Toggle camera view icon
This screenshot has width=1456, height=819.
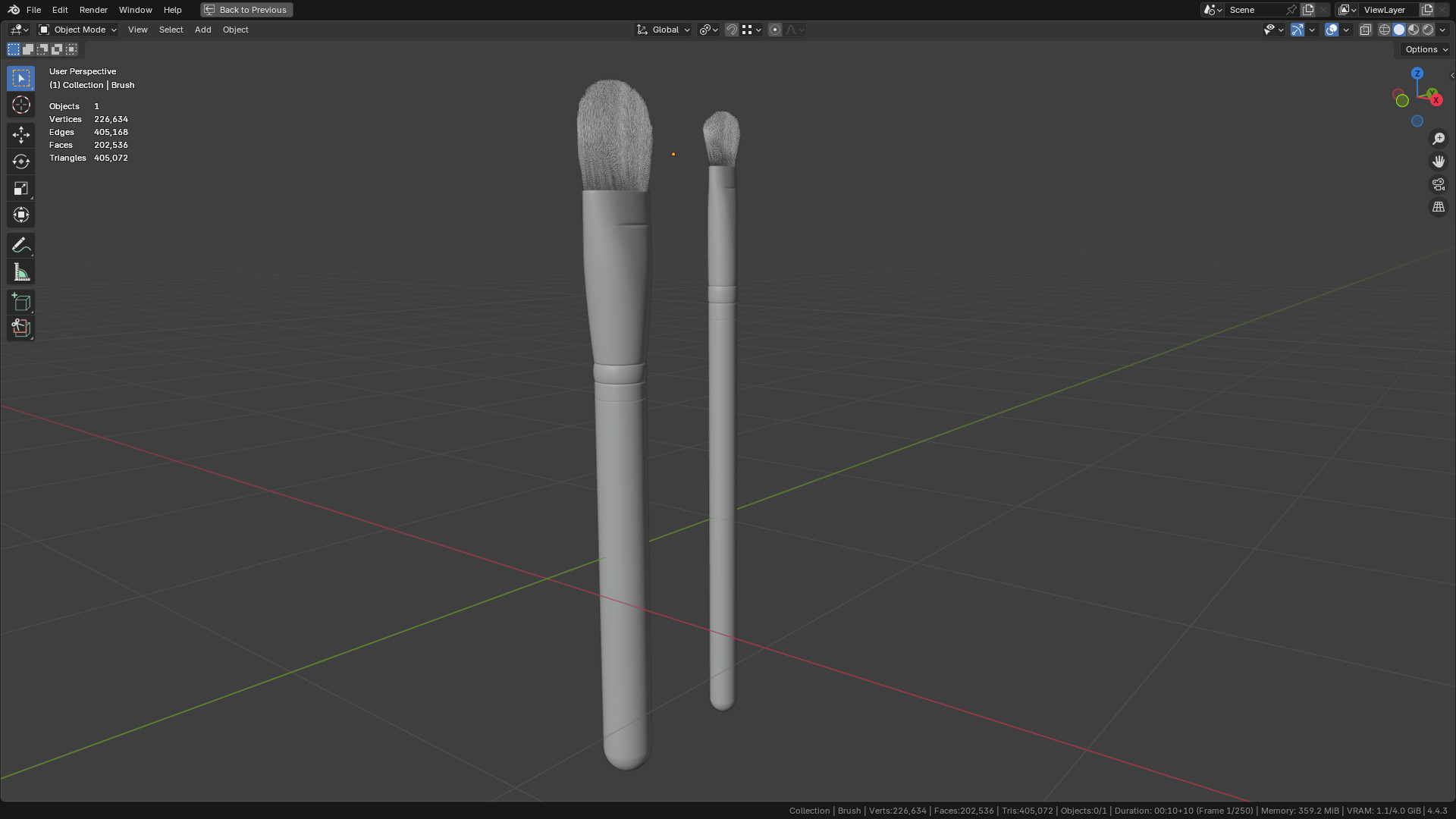click(1439, 184)
